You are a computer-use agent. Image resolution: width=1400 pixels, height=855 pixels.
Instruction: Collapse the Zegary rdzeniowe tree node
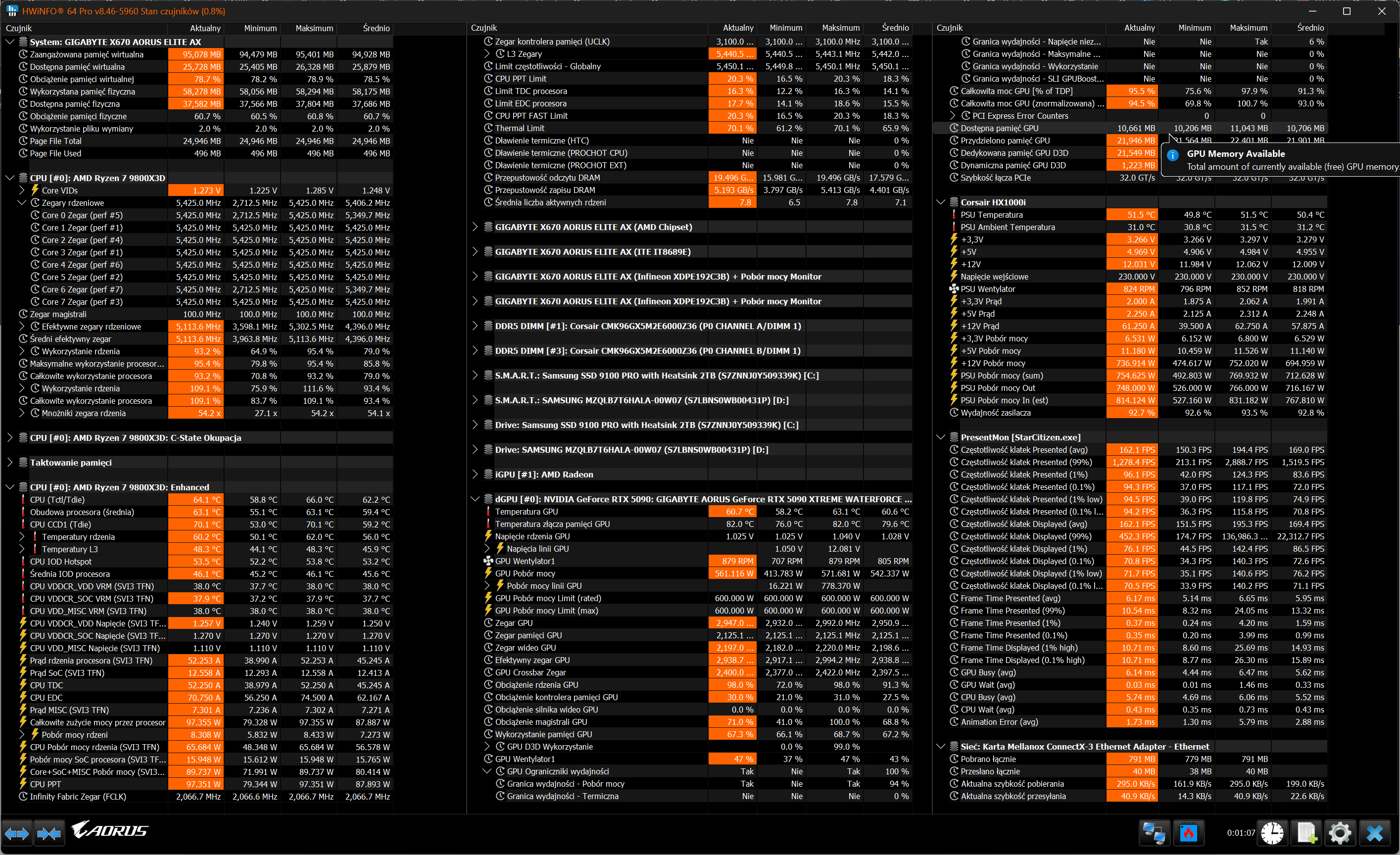coord(22,203)
